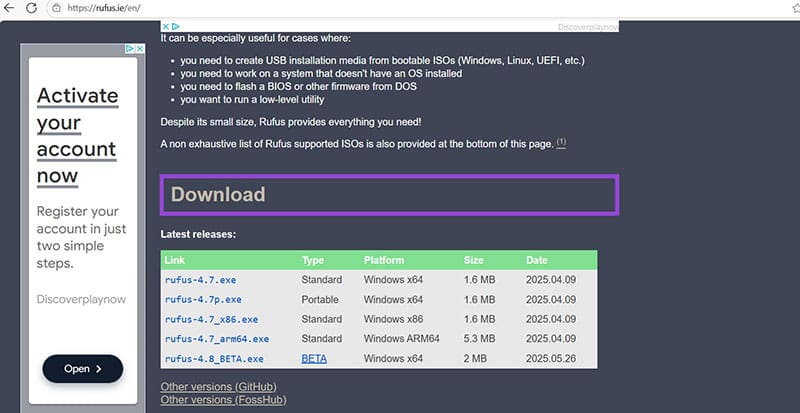
Task: Click Discoverplaynow text in sidebar ad
Action: click(81, 299)
